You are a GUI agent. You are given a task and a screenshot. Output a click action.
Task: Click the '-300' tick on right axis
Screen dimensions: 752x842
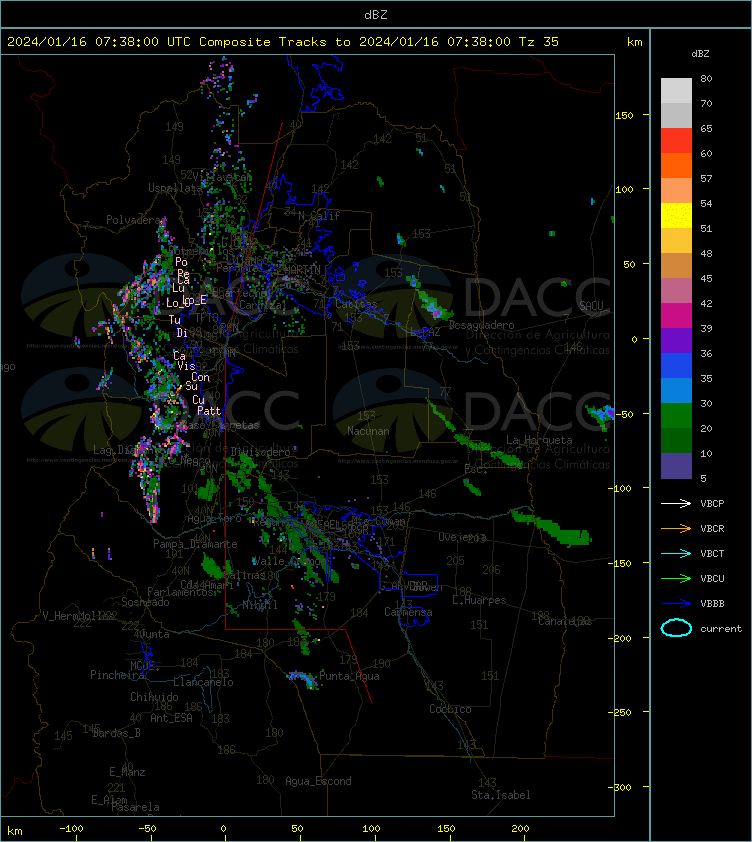pyautogui.click(x=621, y=787)
